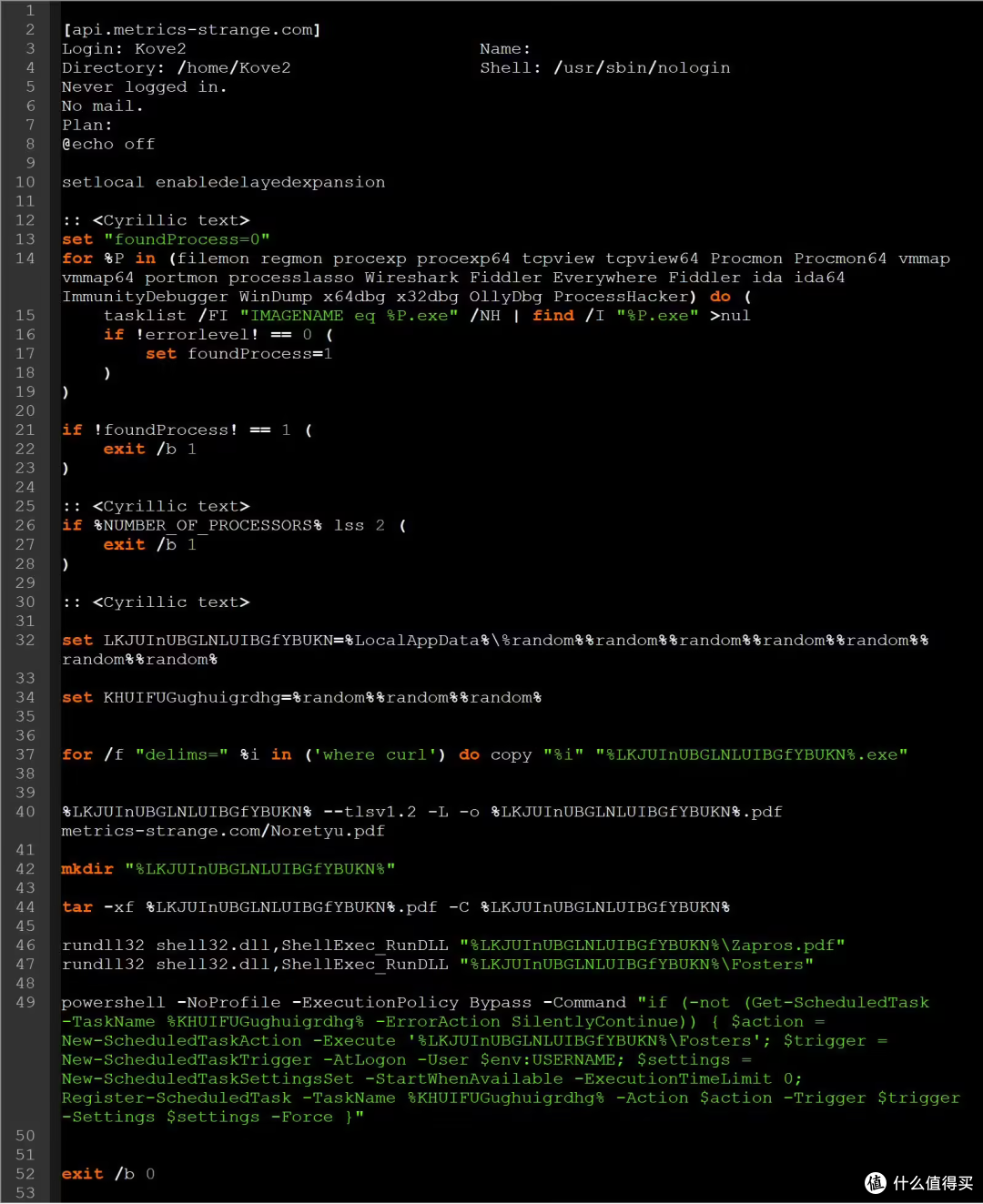Click the 'lss' comparison operator

(349, 526)
